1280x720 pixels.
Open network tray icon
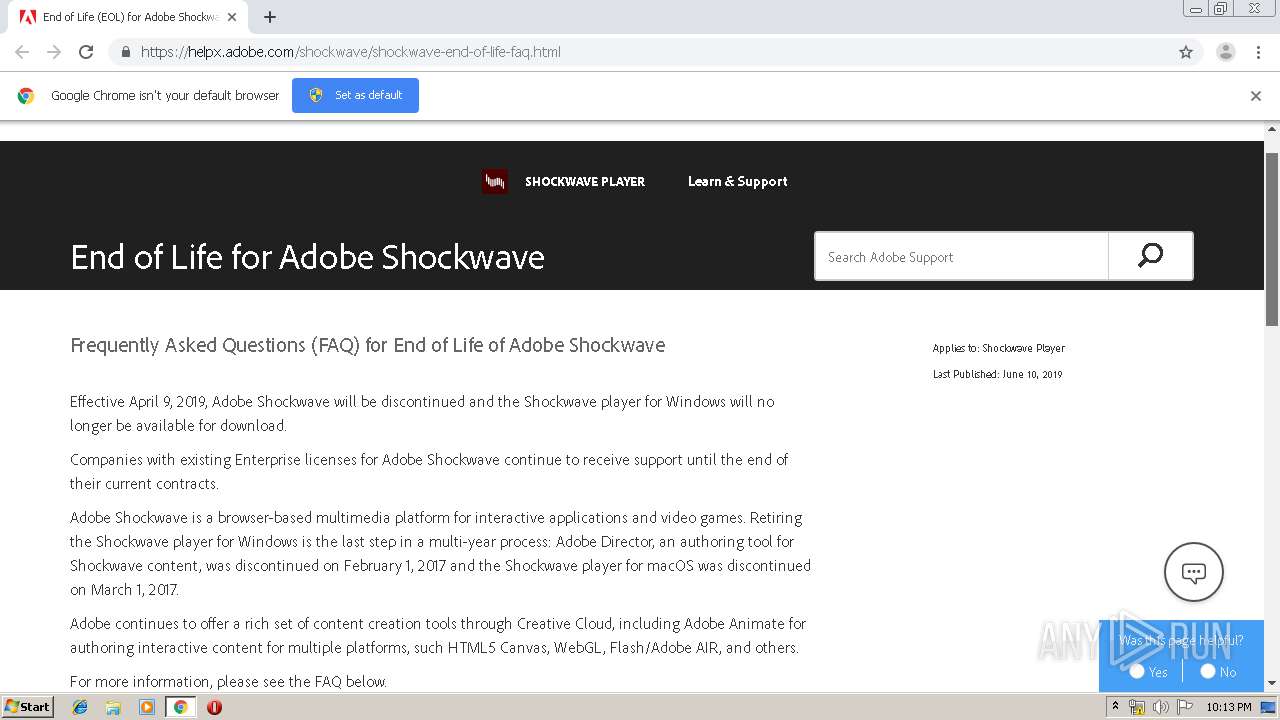[1137, 707]
